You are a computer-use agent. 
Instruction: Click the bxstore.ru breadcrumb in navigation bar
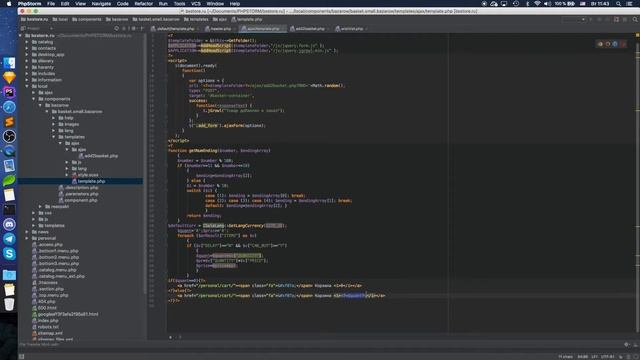pos(35,19)
